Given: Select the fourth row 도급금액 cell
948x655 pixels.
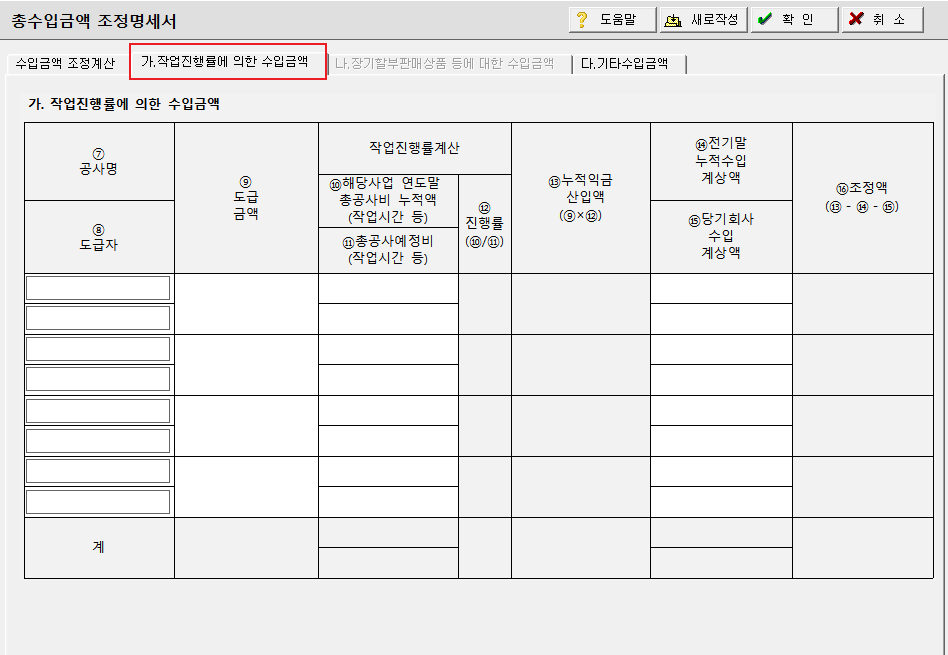Looking at the screenshot, I should click(246, 487).
